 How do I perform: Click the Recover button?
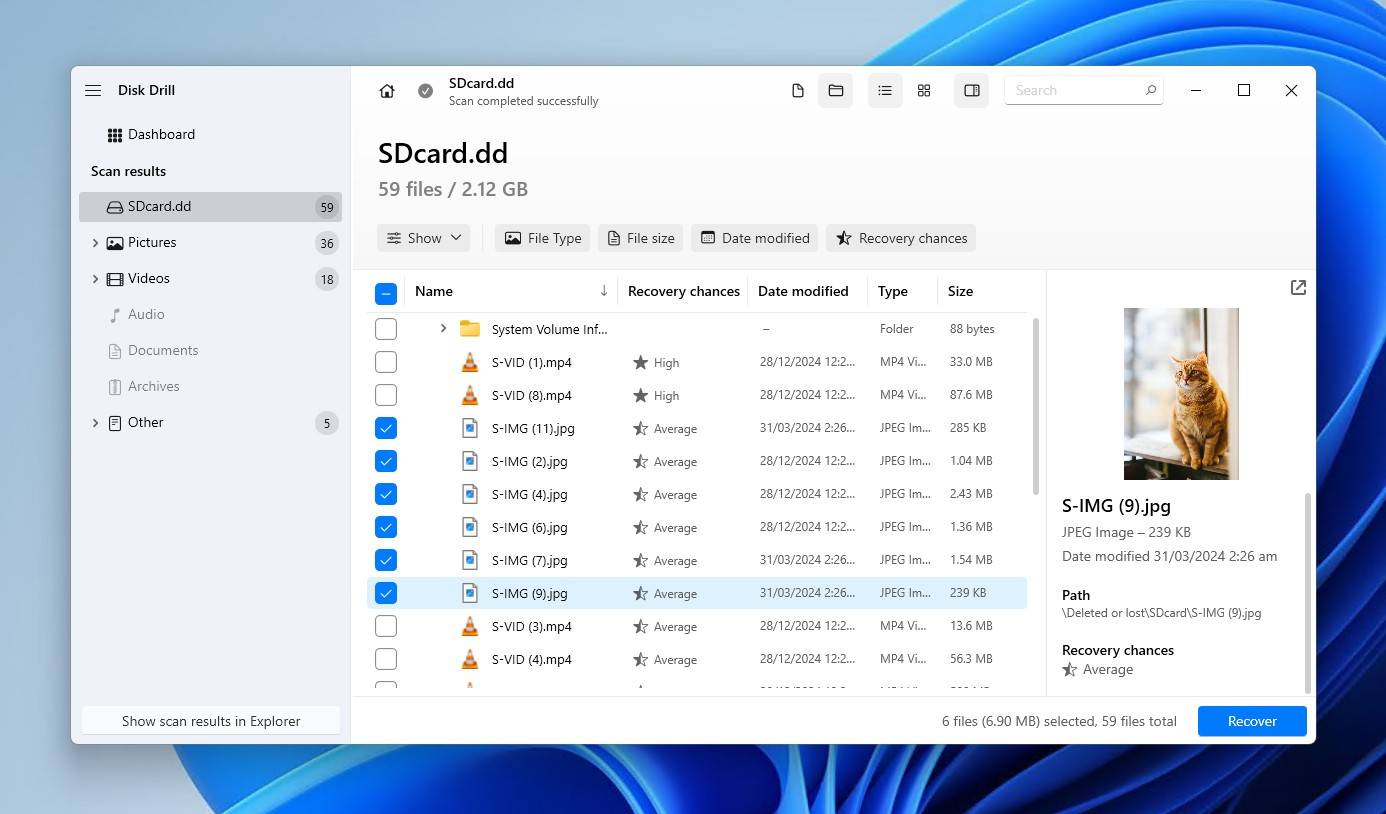click(1252, 721)
